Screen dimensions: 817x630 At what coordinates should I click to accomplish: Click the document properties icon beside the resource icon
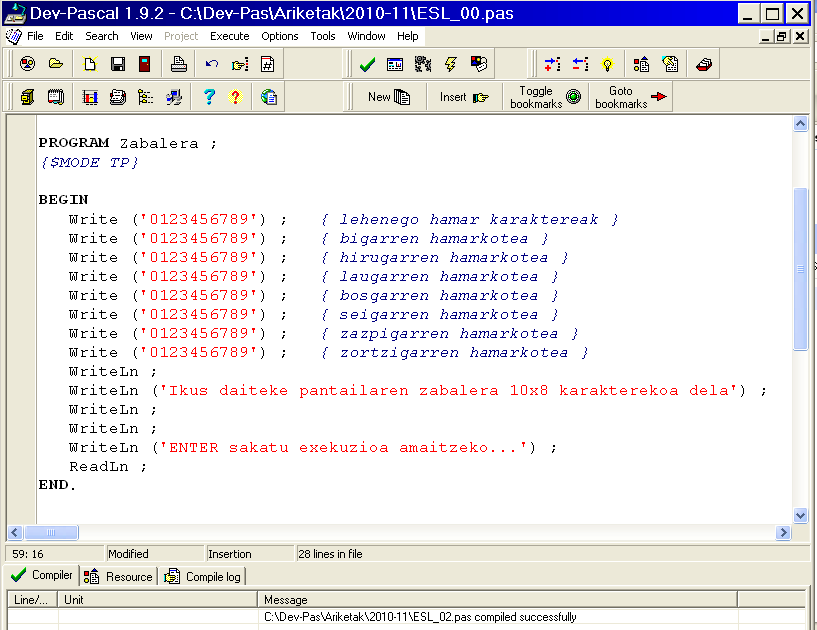pyautogui.click(x=670, y=64)
